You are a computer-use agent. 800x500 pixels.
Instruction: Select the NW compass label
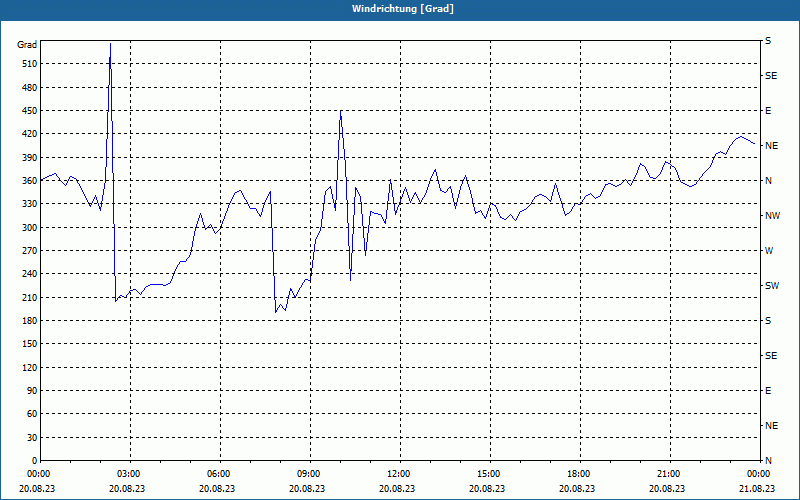[x=772, y=216]
